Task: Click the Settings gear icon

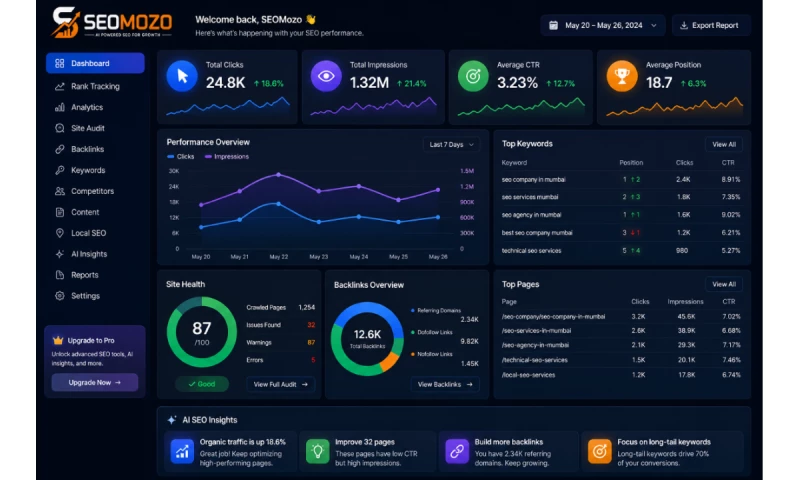Action: [x=60, y=295]
